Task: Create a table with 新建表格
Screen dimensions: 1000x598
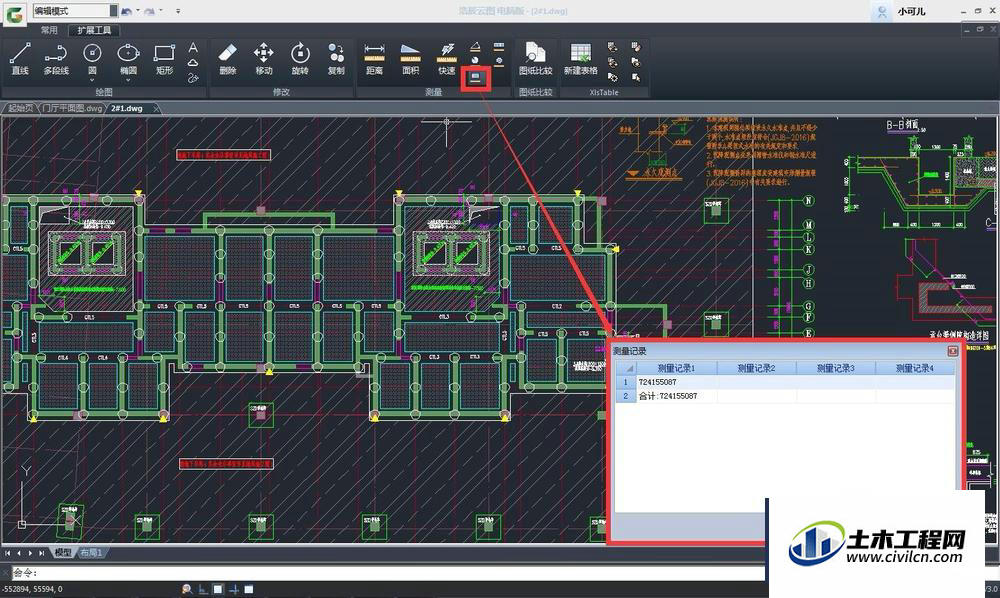Action: (580, 59)
